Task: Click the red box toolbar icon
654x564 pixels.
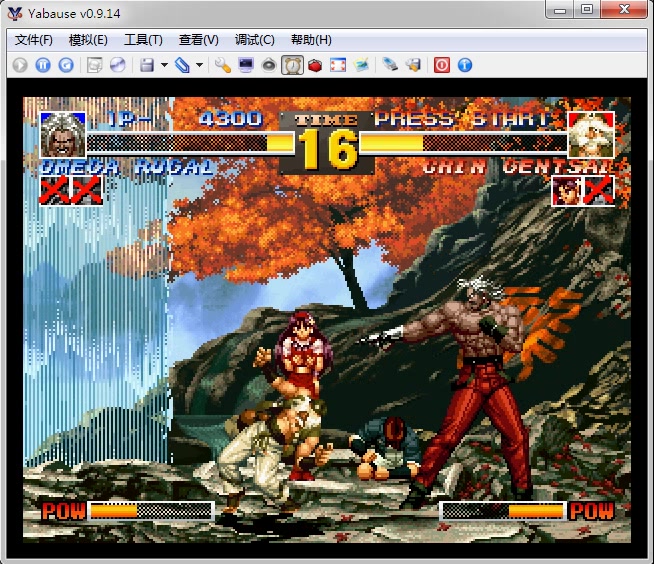Action: pos(315,65)
